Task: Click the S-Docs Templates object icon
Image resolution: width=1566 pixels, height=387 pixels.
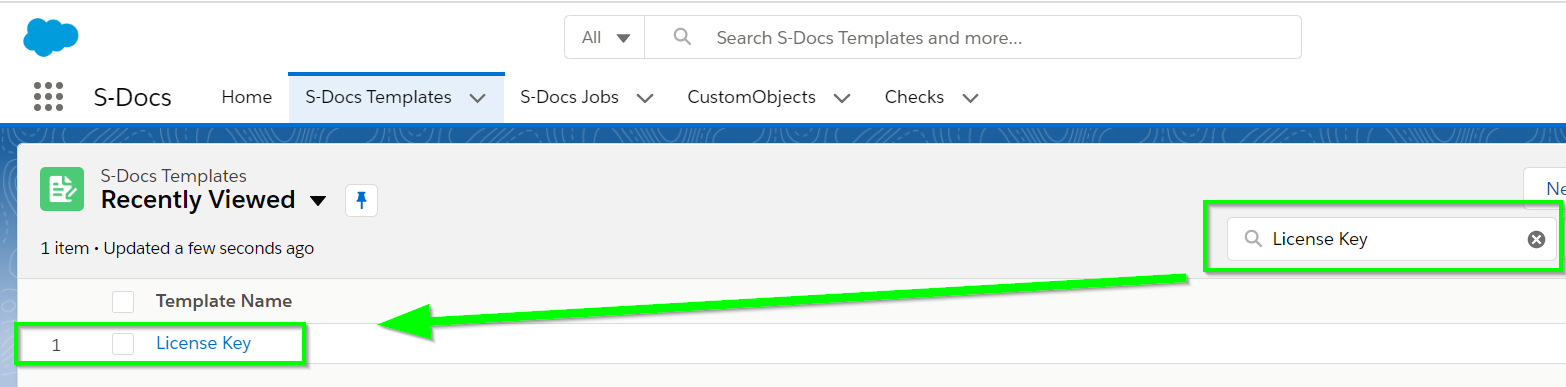Action: pos(62,189)
